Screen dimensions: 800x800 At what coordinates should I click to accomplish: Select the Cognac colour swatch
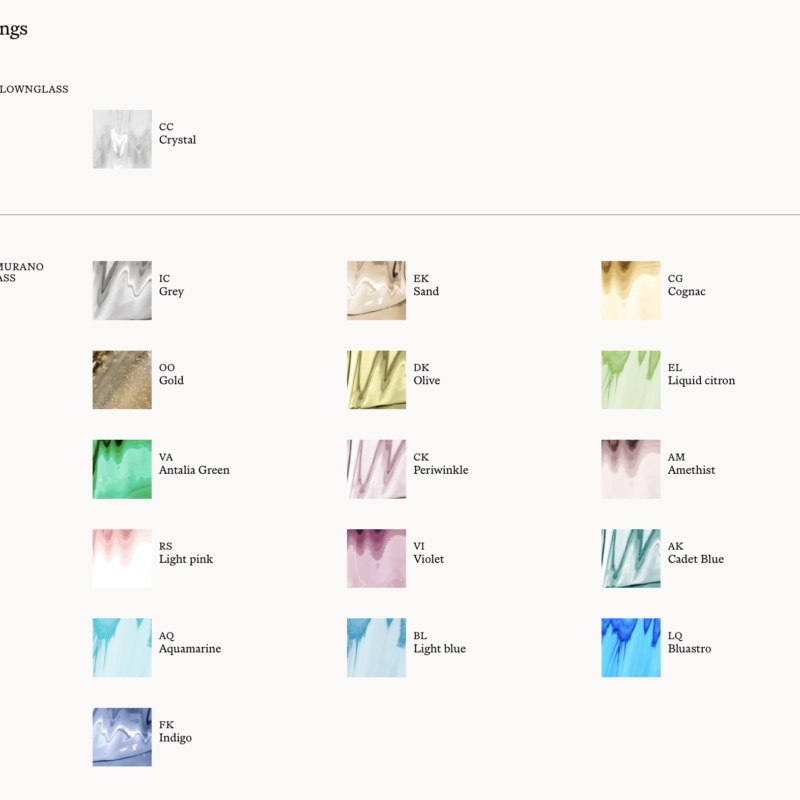coord(631,290)
